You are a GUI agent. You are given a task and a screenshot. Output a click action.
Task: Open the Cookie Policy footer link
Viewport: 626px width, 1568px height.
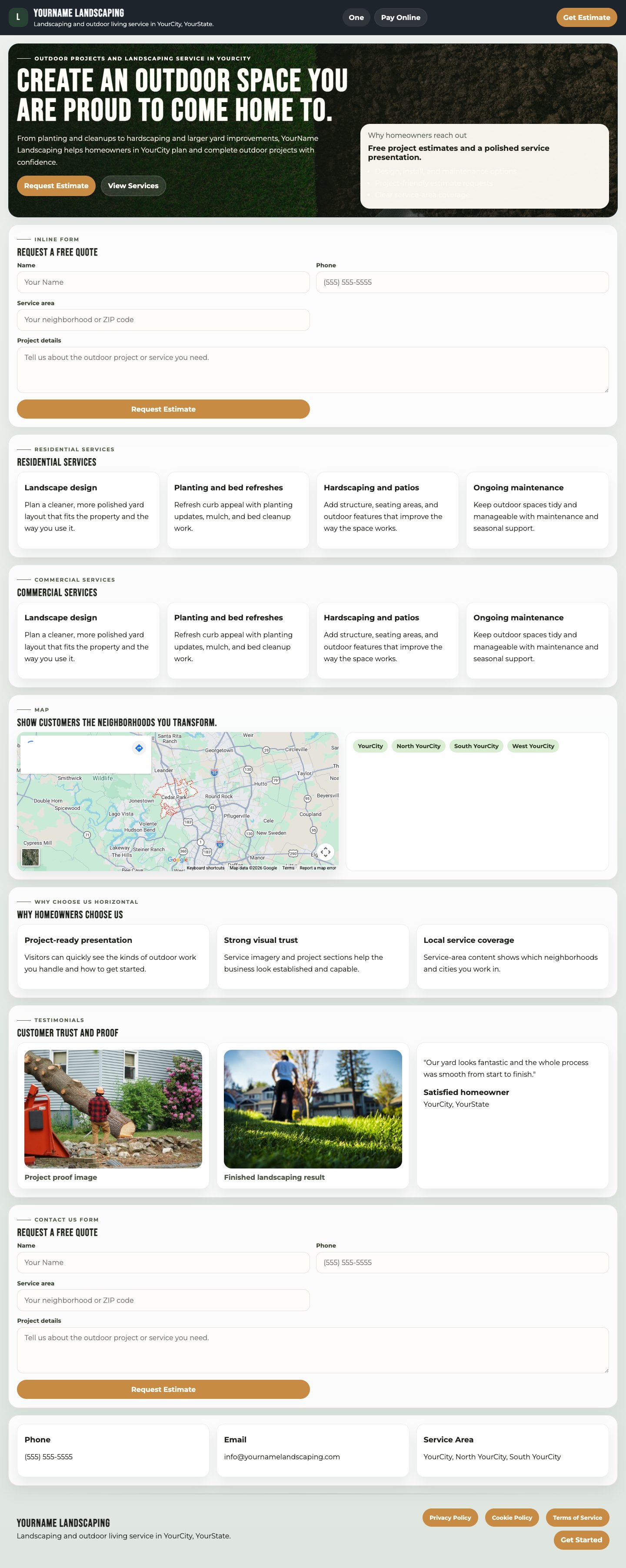coord(512,1518)
